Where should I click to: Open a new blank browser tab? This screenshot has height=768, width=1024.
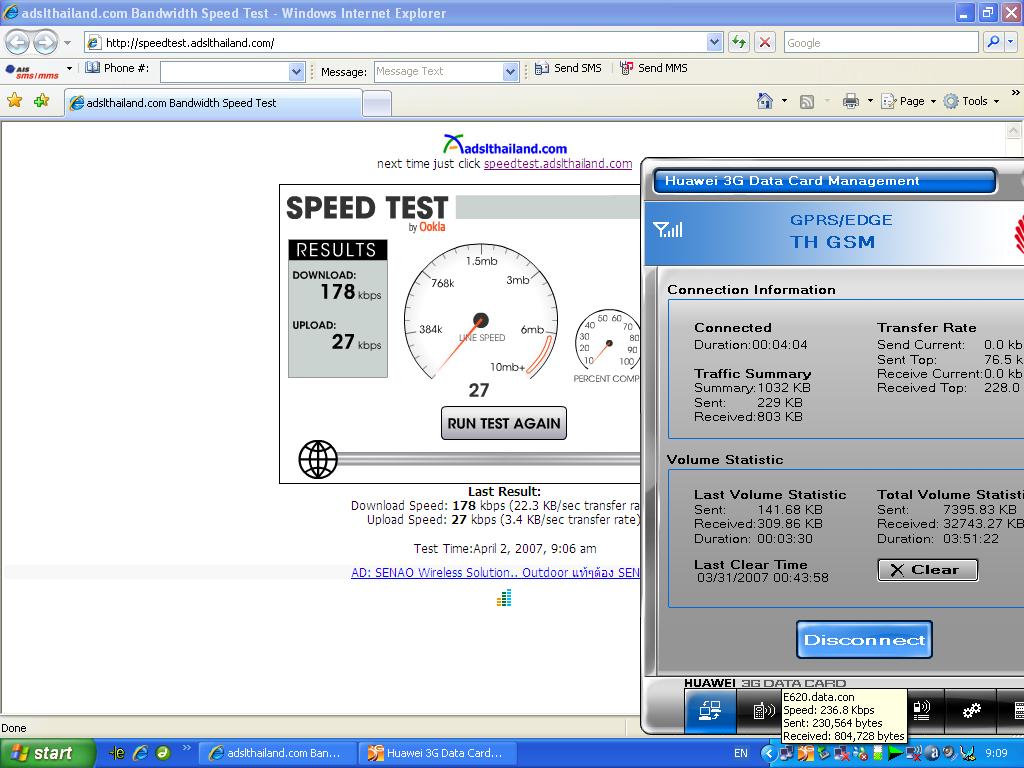click(x=377, y=104)
